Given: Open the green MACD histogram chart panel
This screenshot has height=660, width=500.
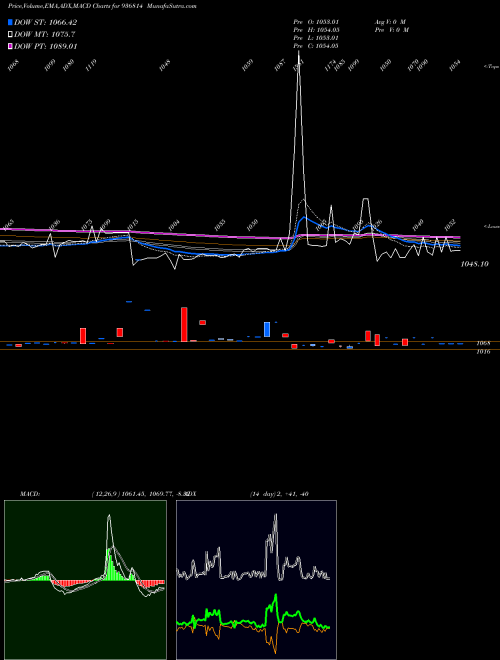Looking at the screenshot, I should point(85,580).
